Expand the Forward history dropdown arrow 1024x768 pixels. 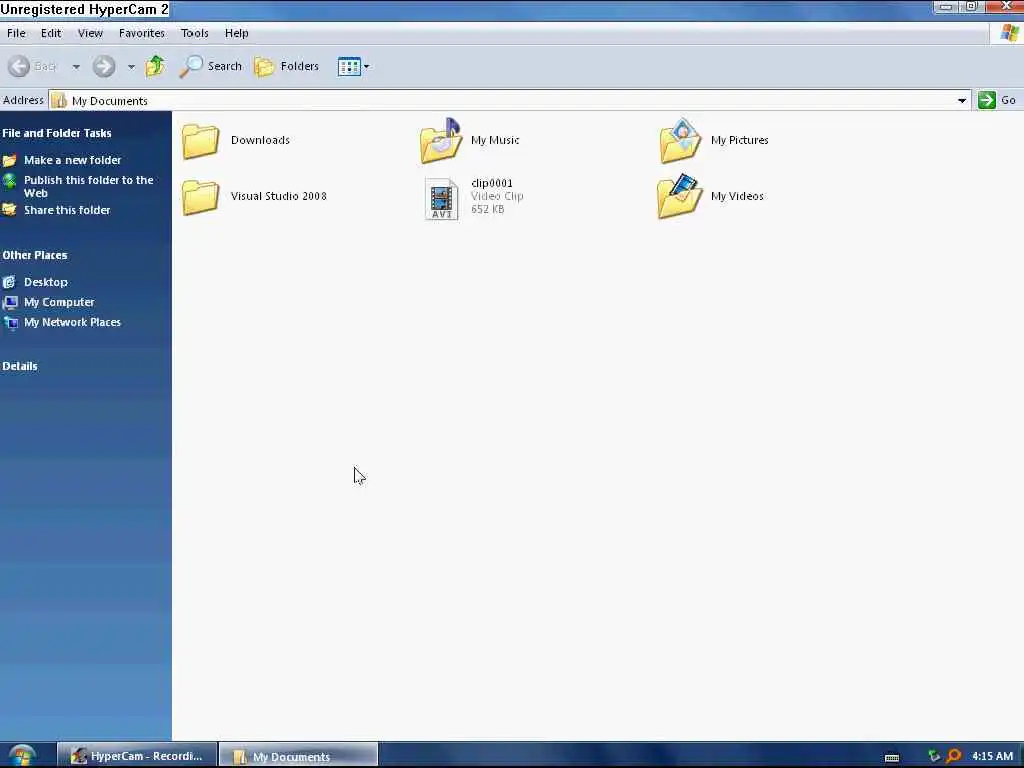pos(131,67)
